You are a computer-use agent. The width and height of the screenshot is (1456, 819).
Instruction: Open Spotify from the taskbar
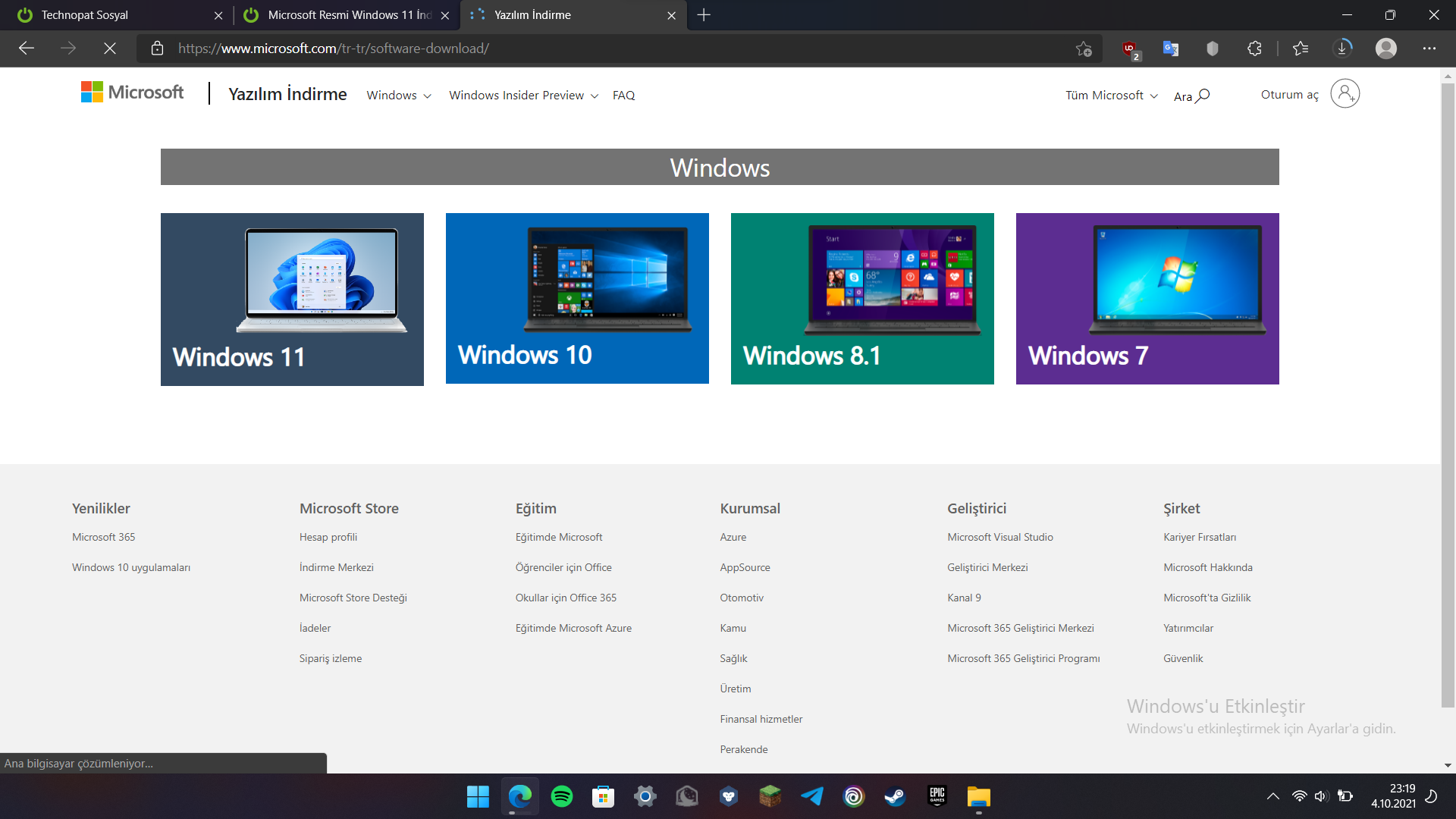(562, 796)
